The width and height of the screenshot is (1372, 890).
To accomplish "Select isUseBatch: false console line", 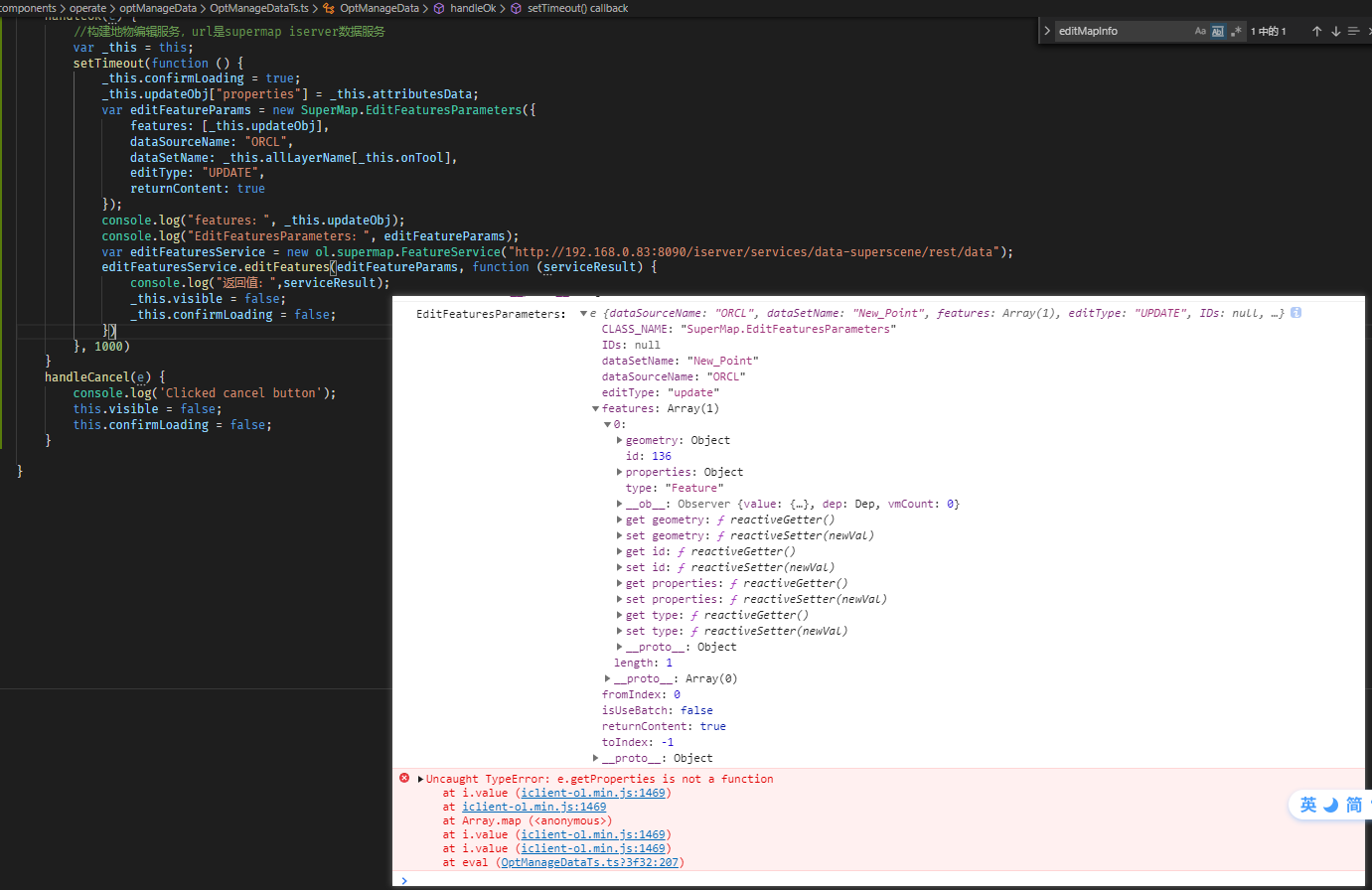I will click(x=657, y=711).
